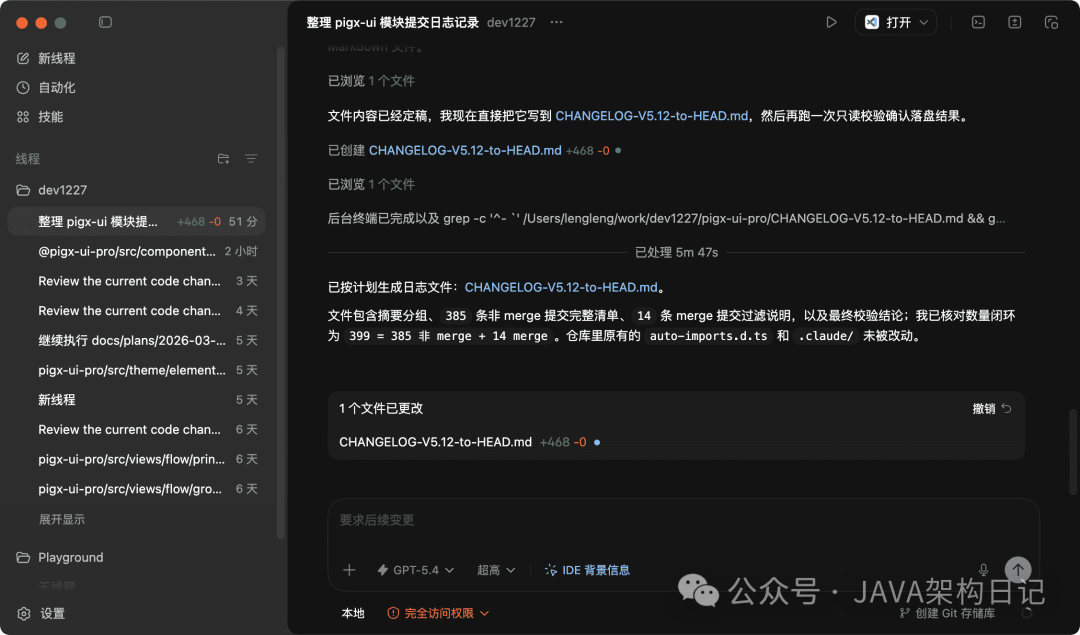Open the terminal icon in the title bar
The image size is (1080, 635).
[x=978, y=21]
